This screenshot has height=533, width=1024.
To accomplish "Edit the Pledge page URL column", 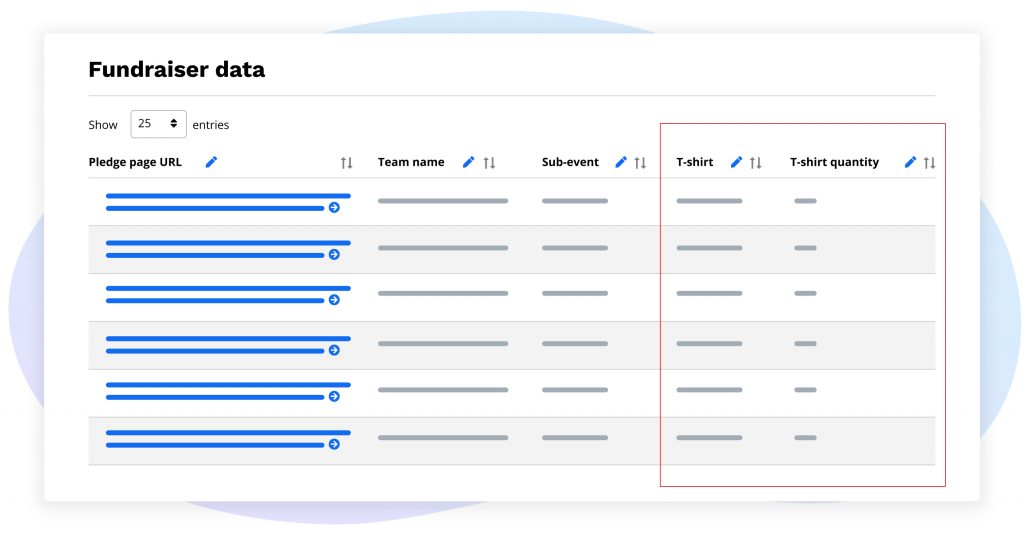I will pyautogui.click(x=211, y=162).
